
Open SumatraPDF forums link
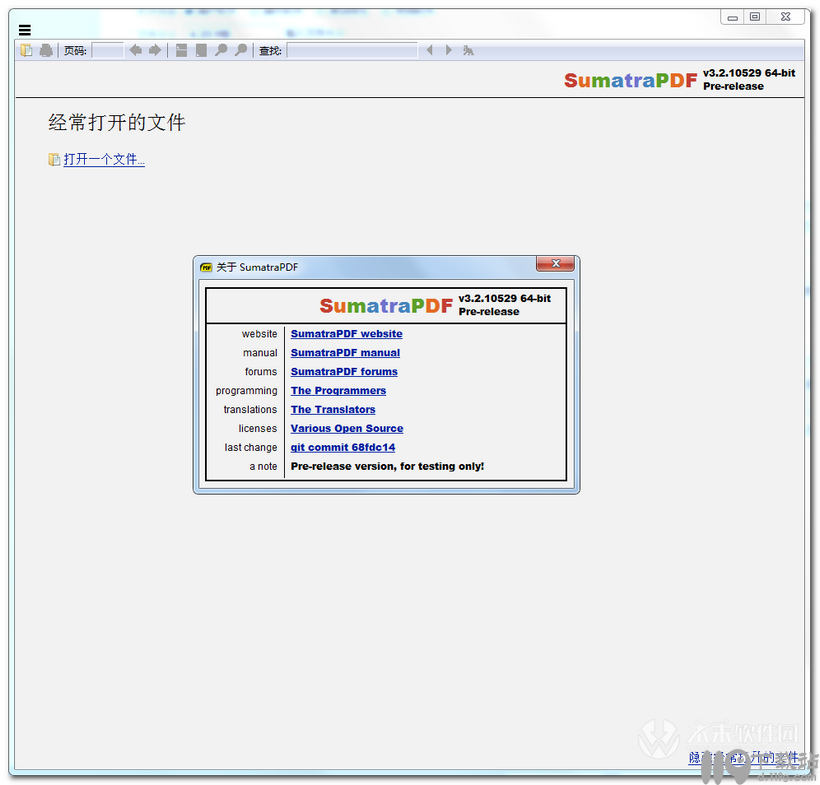click(x=344, y=371)
